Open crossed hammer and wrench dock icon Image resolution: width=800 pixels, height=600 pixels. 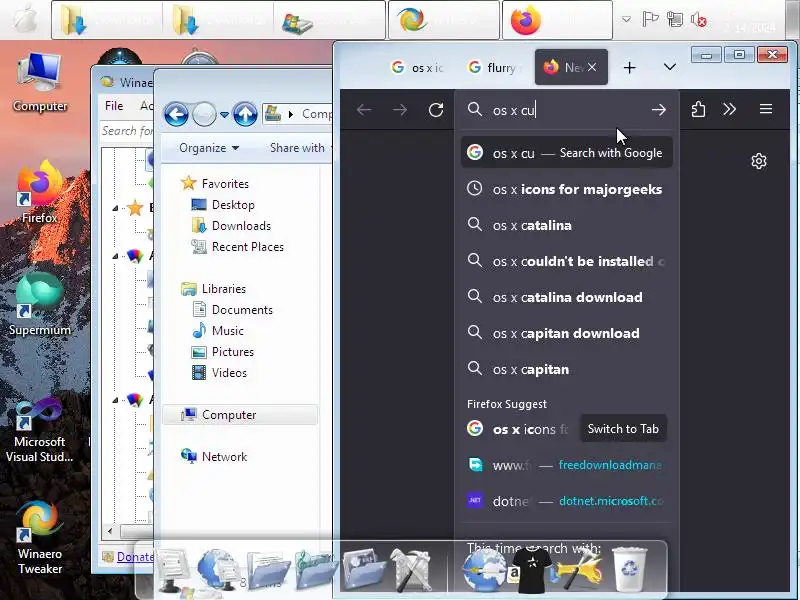pos(412,569)
